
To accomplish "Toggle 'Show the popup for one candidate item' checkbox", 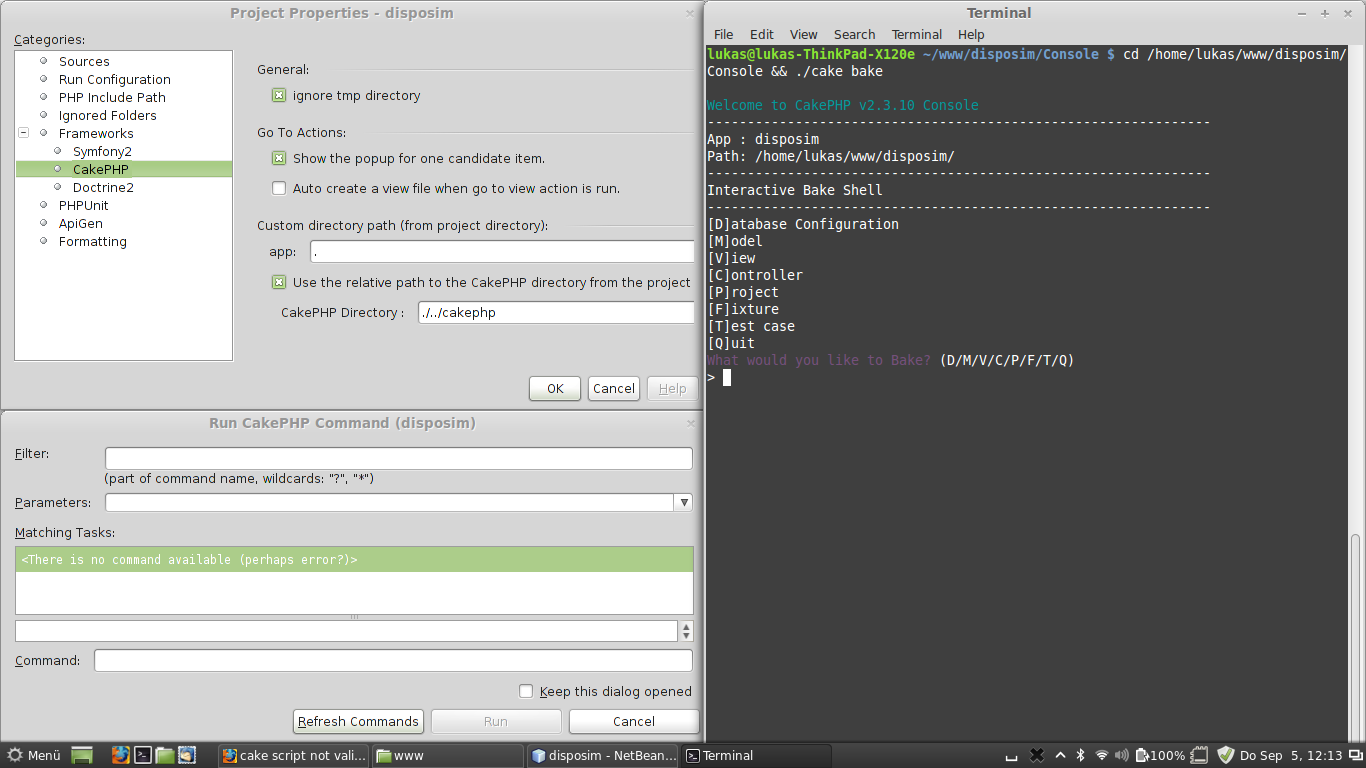I will [x=279, y=158].
